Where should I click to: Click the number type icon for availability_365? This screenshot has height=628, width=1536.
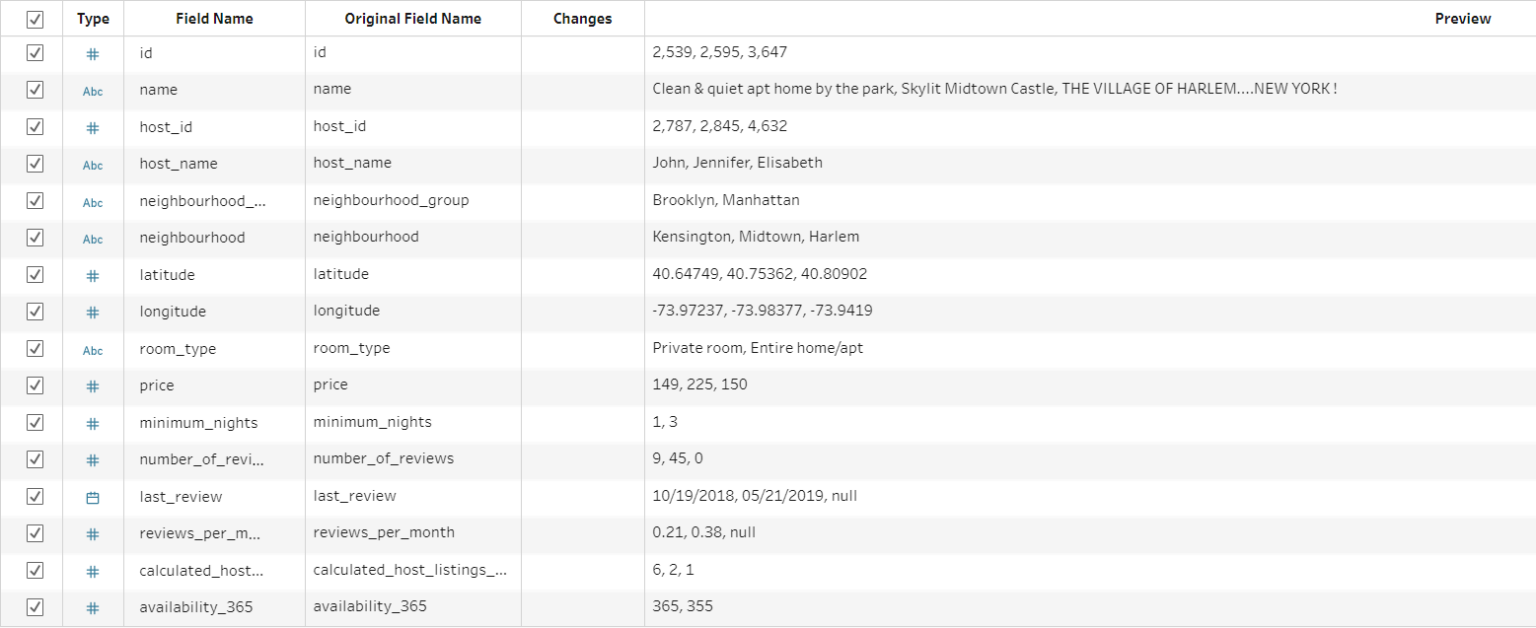[93, 607]
